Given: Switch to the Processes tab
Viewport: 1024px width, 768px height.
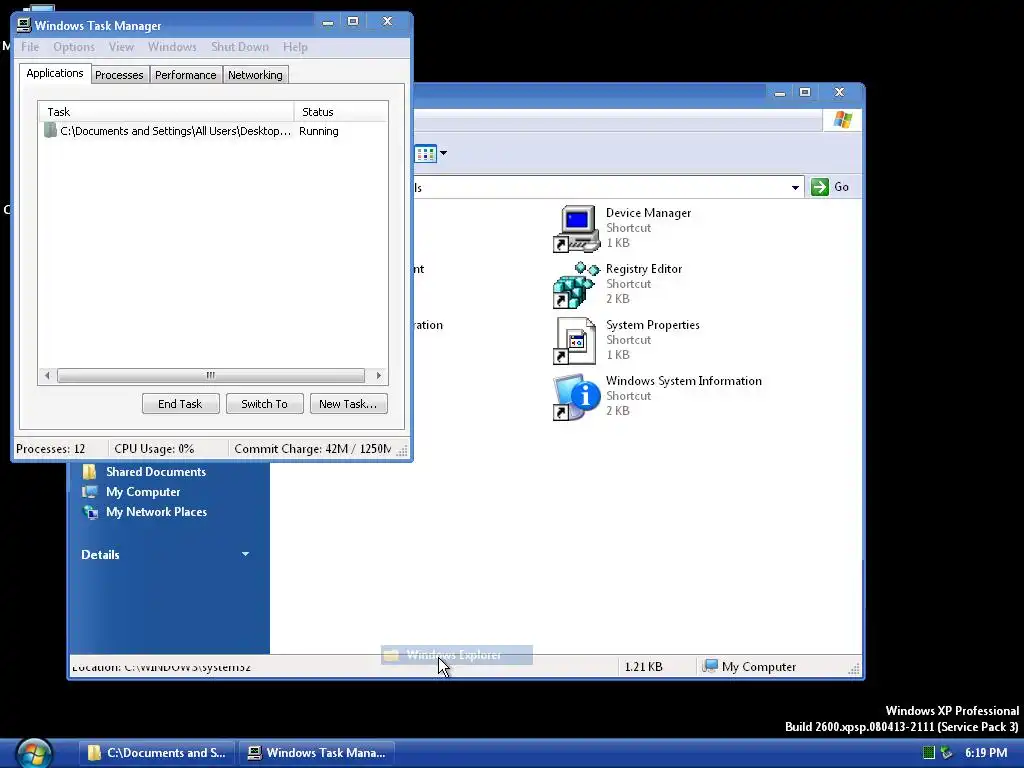Looking at the screenshot, I should tap(119, 75).
